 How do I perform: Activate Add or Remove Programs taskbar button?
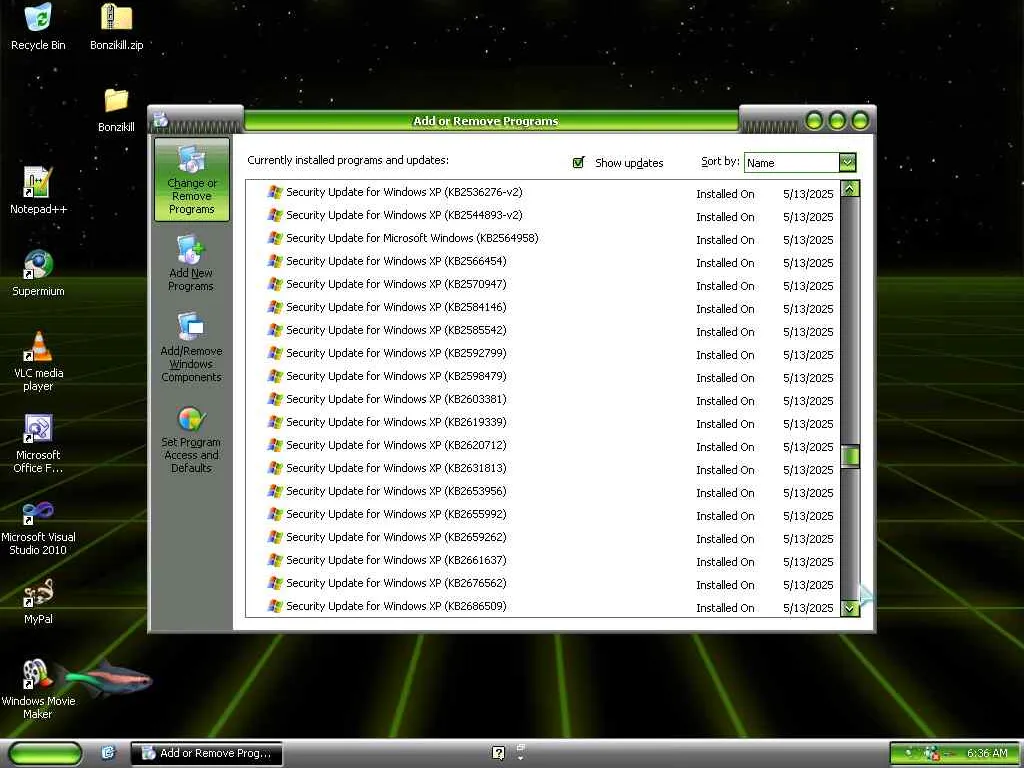pyautogui.click(x=207, y=753)
